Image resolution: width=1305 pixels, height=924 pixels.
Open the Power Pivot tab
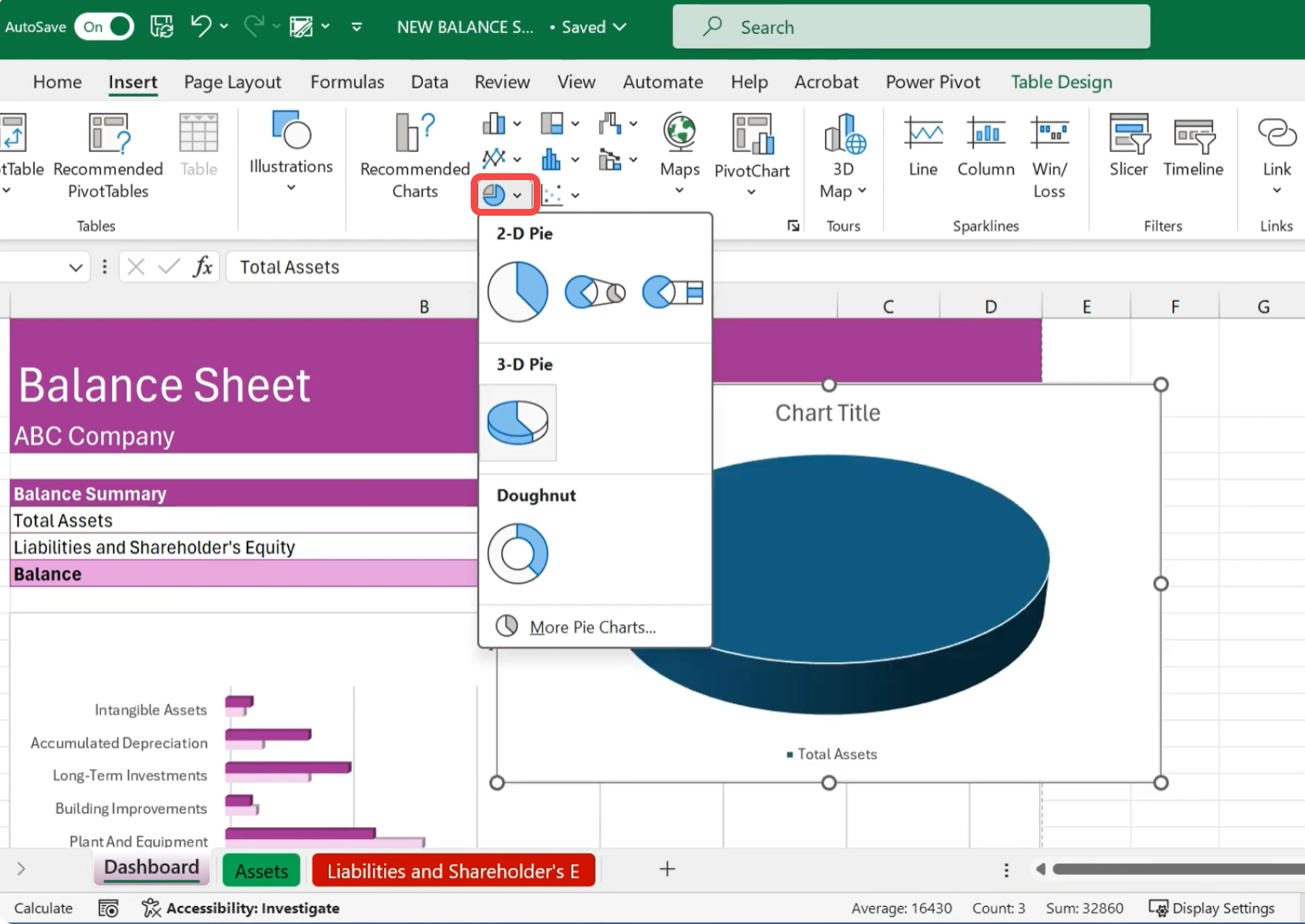point(933,82)
